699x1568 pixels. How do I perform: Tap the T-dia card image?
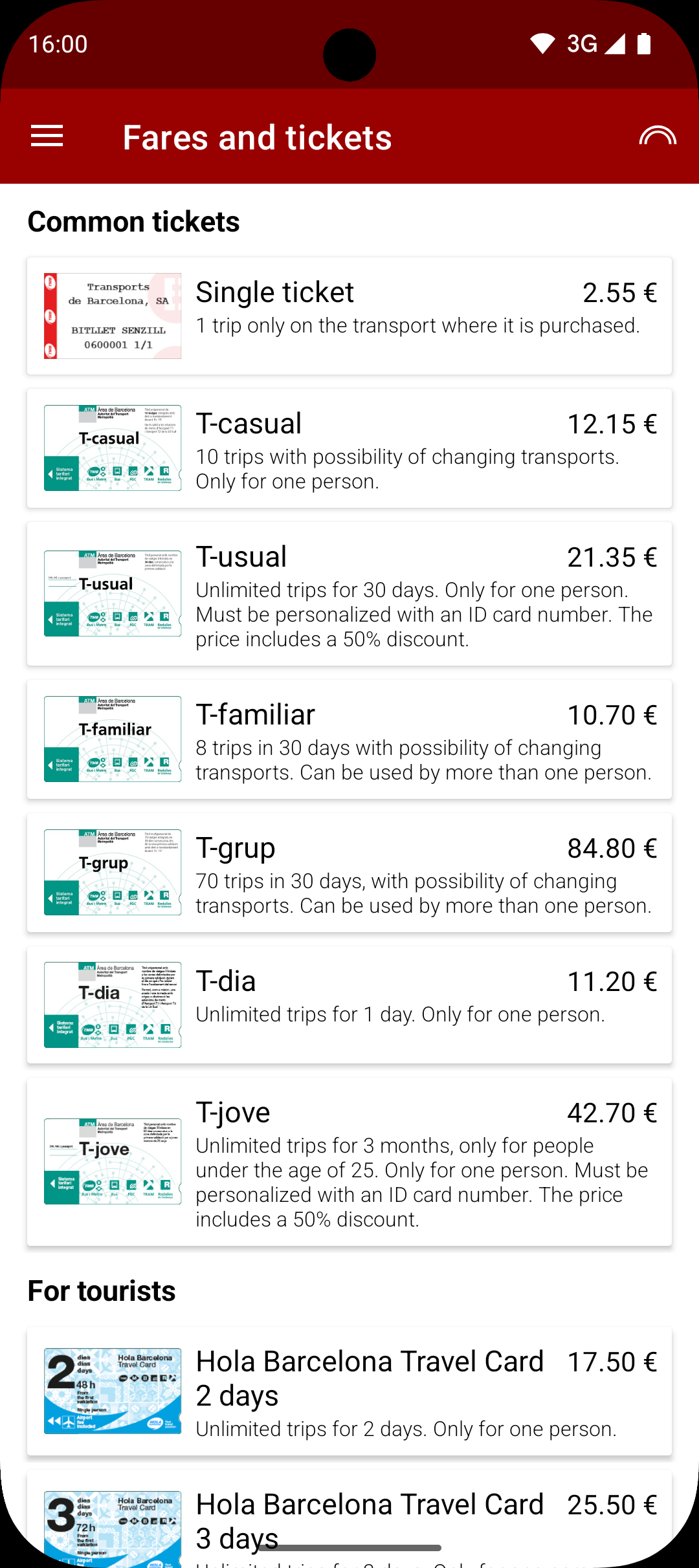pos(113,1005)
